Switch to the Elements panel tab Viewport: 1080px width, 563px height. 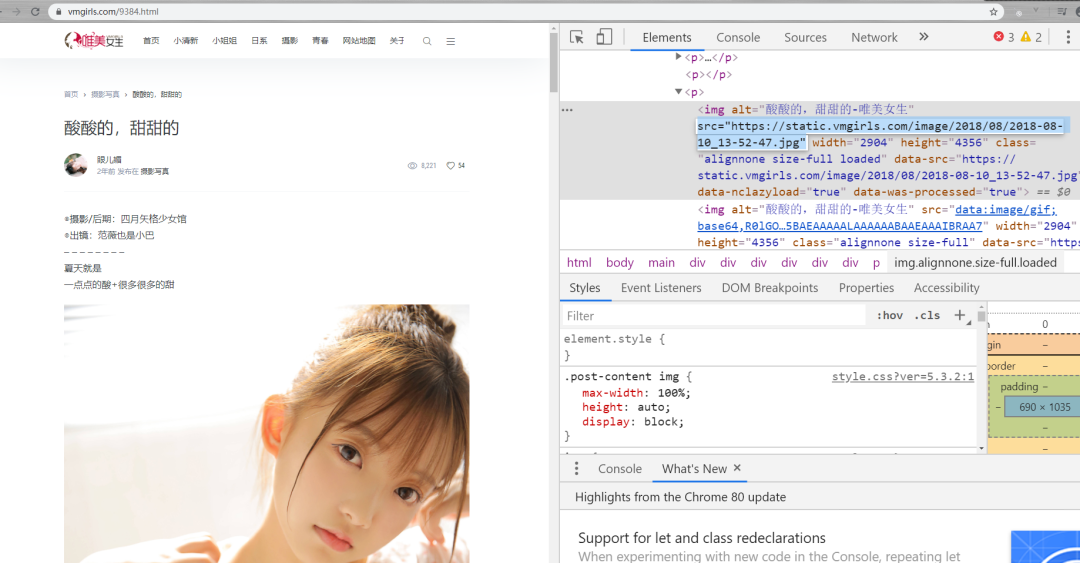(x=667, y=38)
